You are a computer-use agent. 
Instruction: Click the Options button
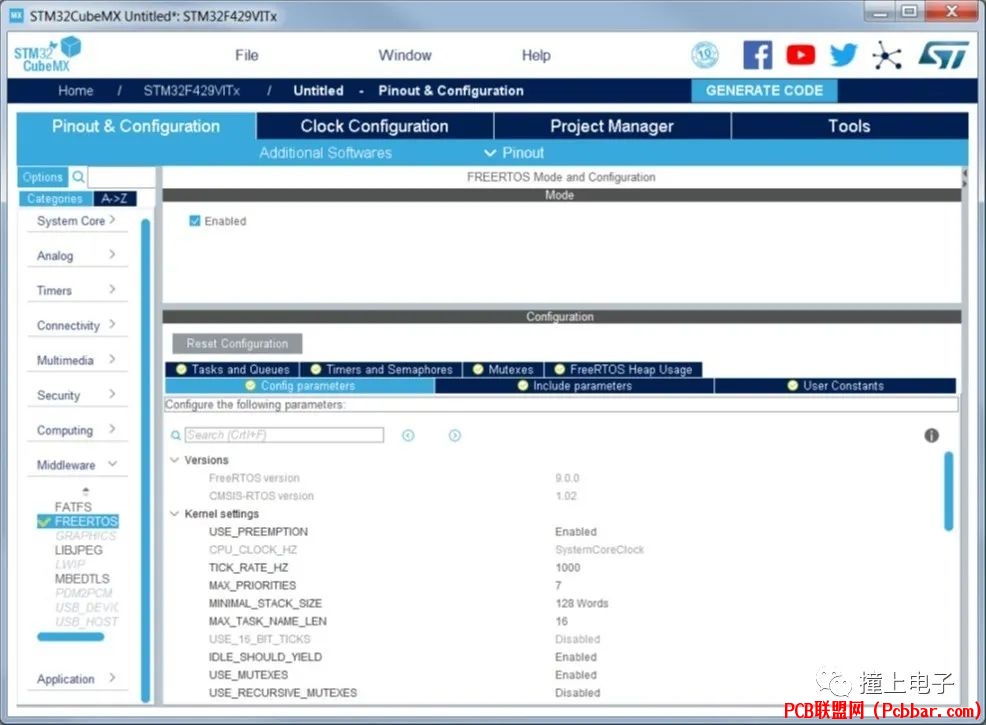(43, 177)
